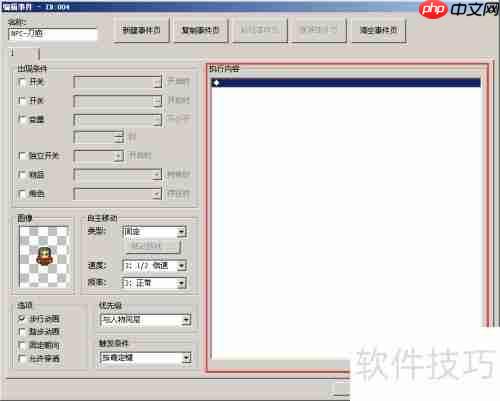This screenshot has width=500, height=401.
Task: Open the 优先级 priority dropdown
Action: [x=145, y=320]
